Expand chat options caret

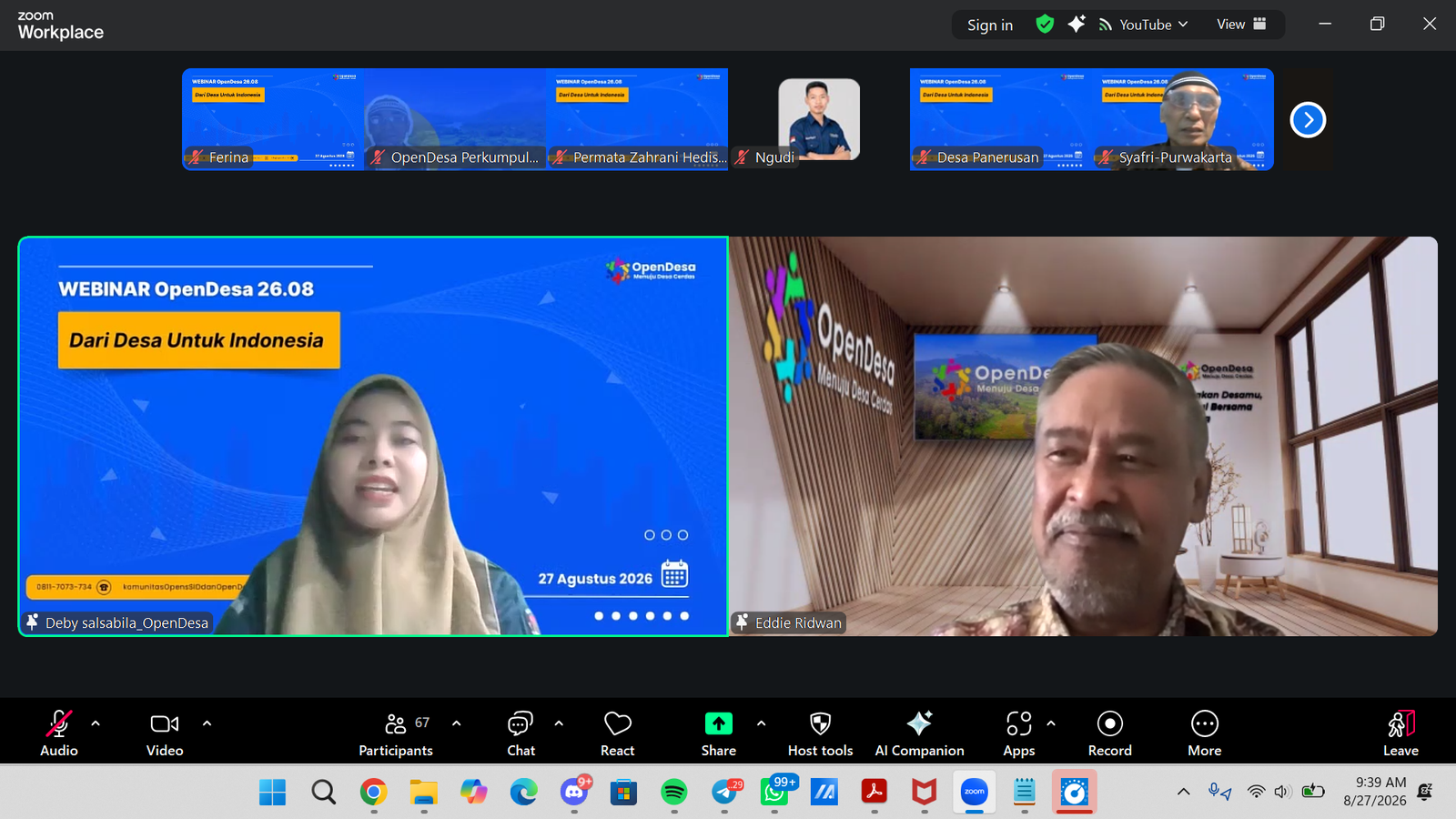pos(559,724)
